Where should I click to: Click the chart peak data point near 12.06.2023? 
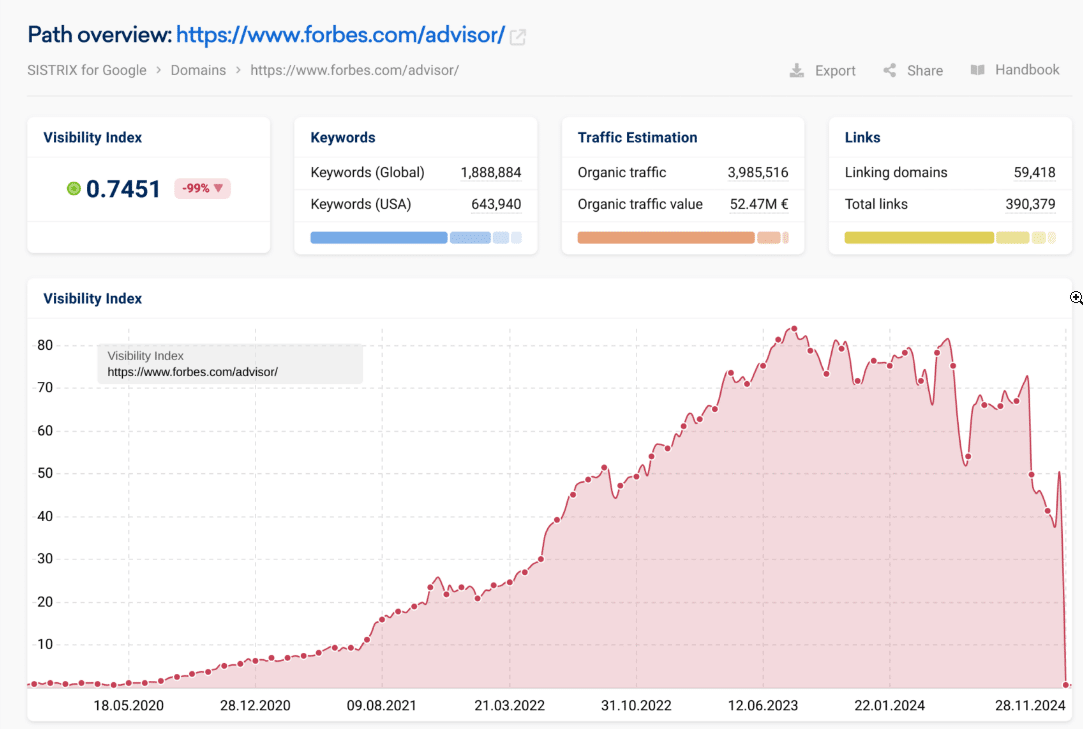pyautogui.click(x=794, y=329)
